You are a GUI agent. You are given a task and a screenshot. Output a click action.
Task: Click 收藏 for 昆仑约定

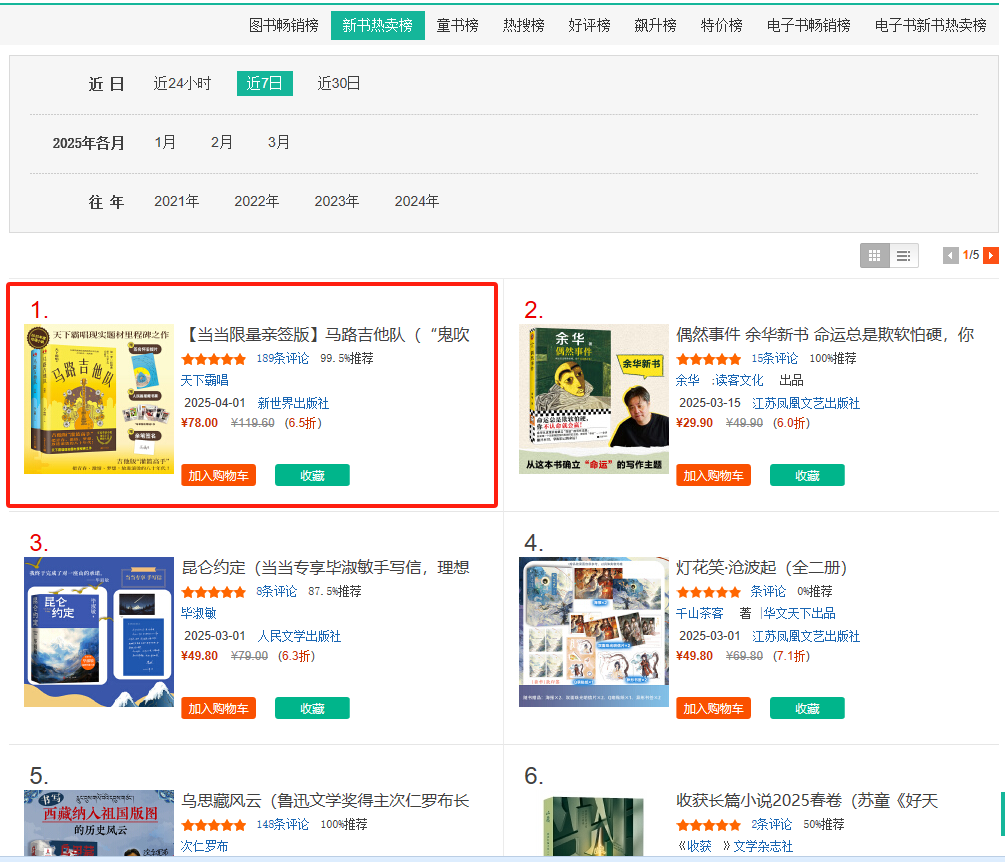(313, 708)
